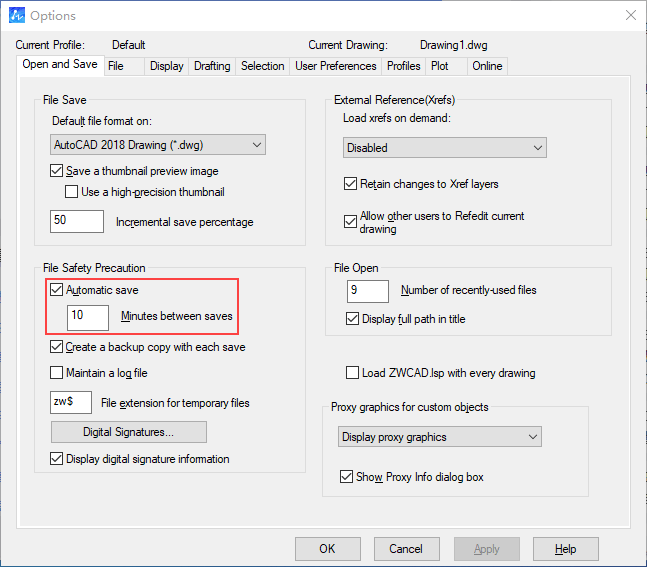Open the Display tab
The image size is (647, 567).
pos(166,66)
